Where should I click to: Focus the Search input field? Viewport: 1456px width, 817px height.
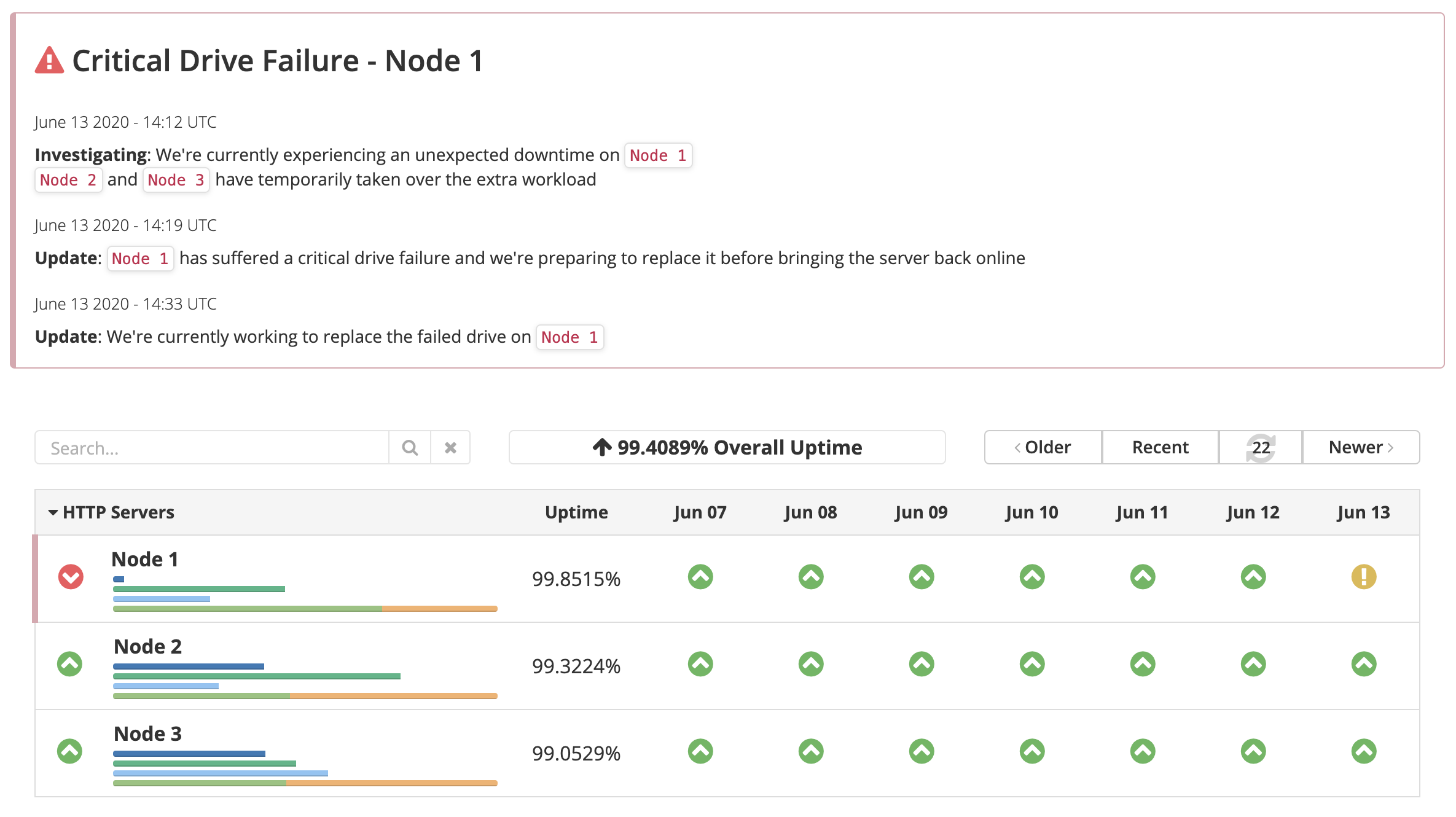tap(212, 448)
